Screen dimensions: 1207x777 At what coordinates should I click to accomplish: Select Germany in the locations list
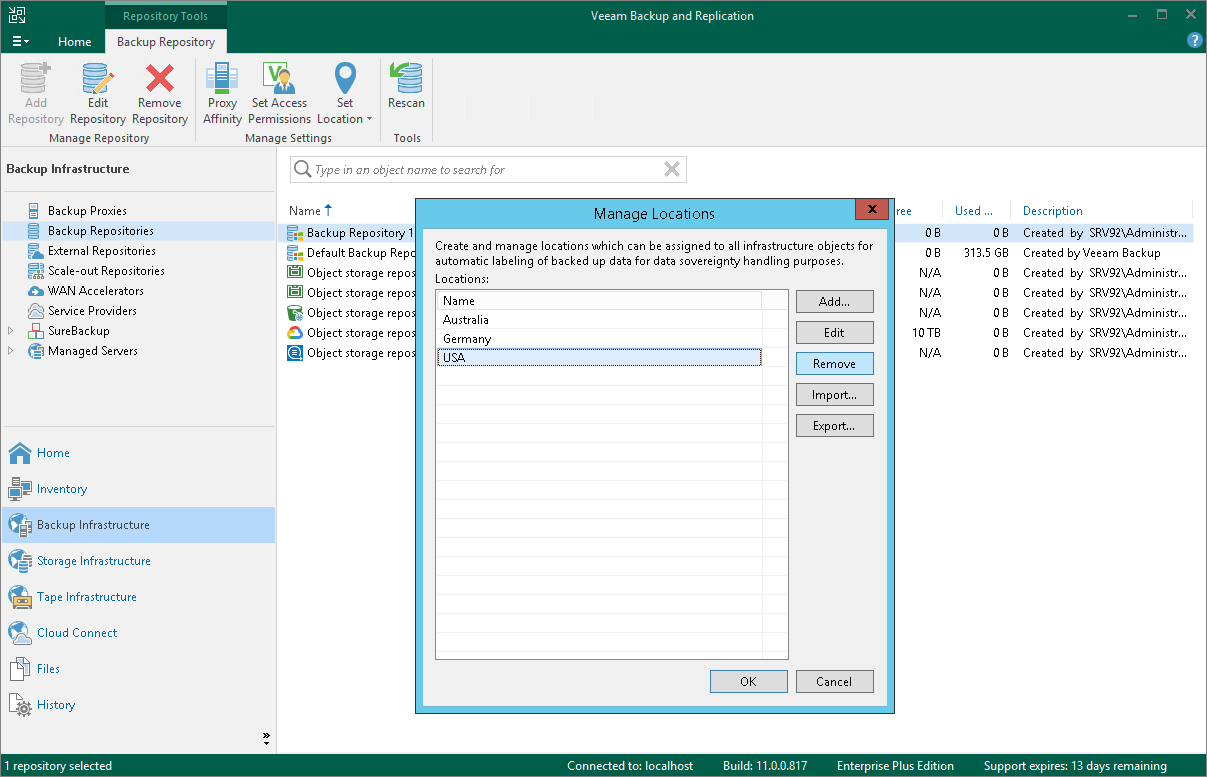[467, 339]
